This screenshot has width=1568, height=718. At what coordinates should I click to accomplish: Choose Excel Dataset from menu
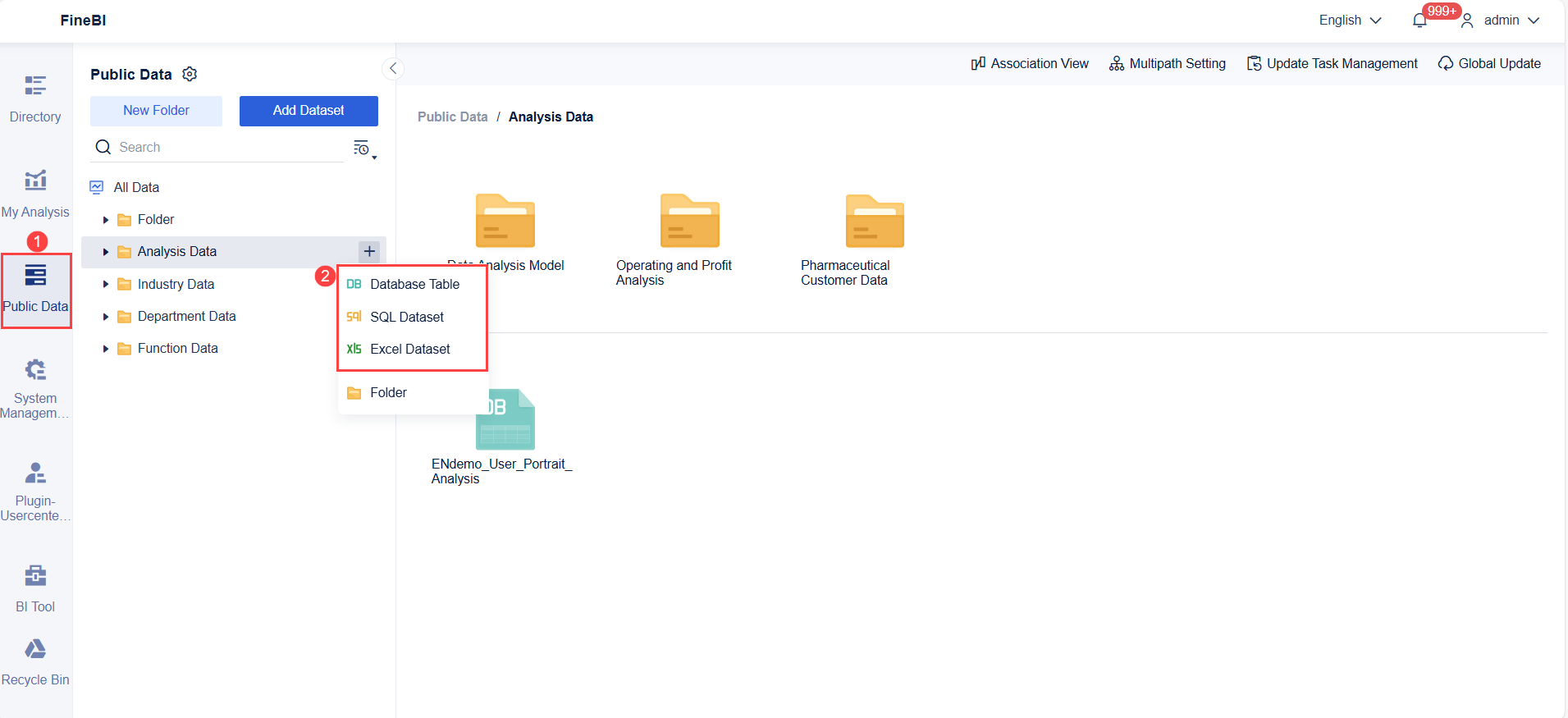[x=413, y=349]
